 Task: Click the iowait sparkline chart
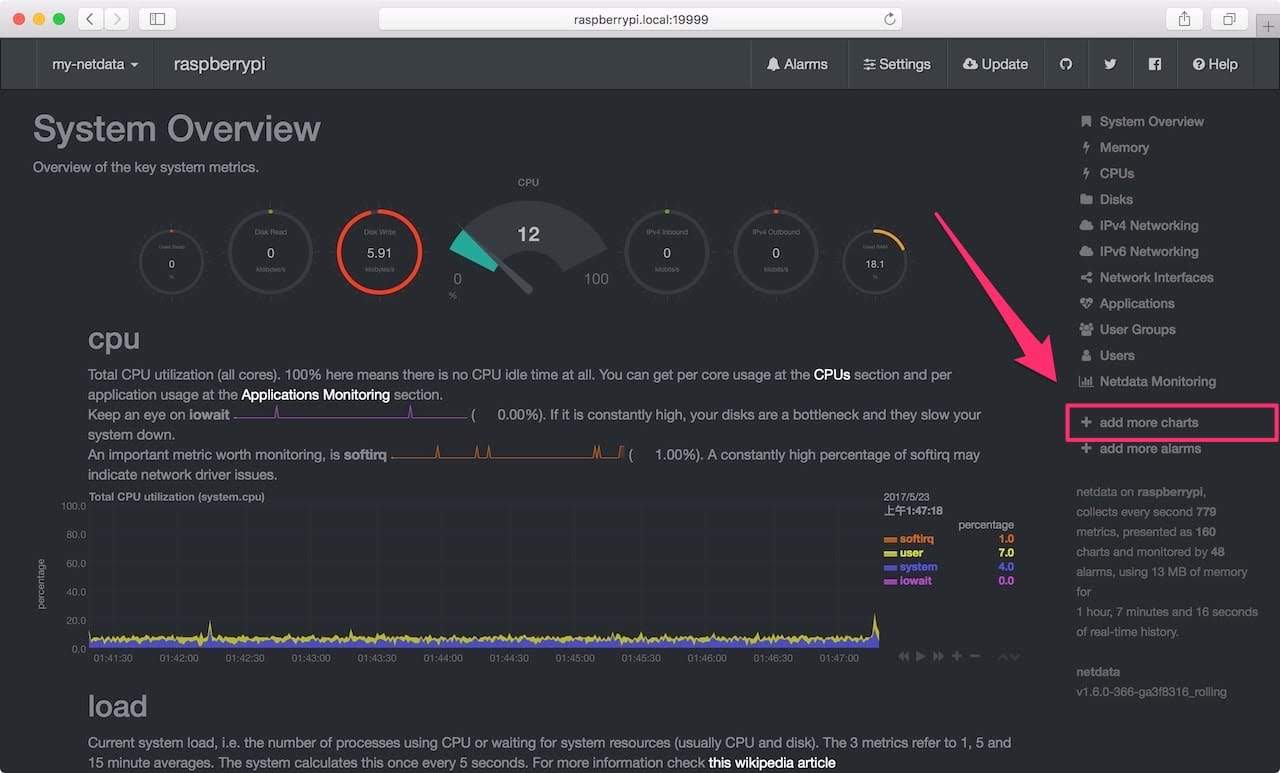pos(351,414)
